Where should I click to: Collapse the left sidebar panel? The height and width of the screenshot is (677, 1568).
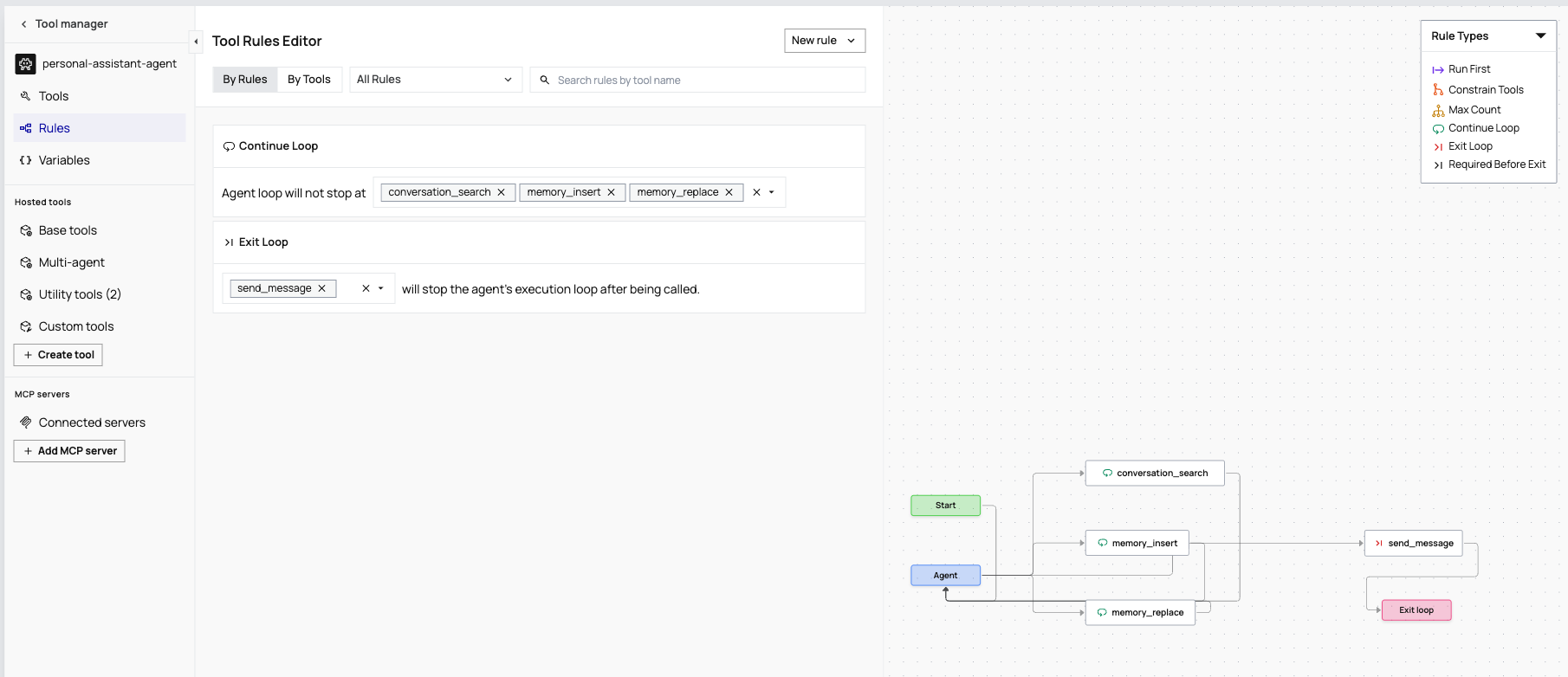coord(196,41)
